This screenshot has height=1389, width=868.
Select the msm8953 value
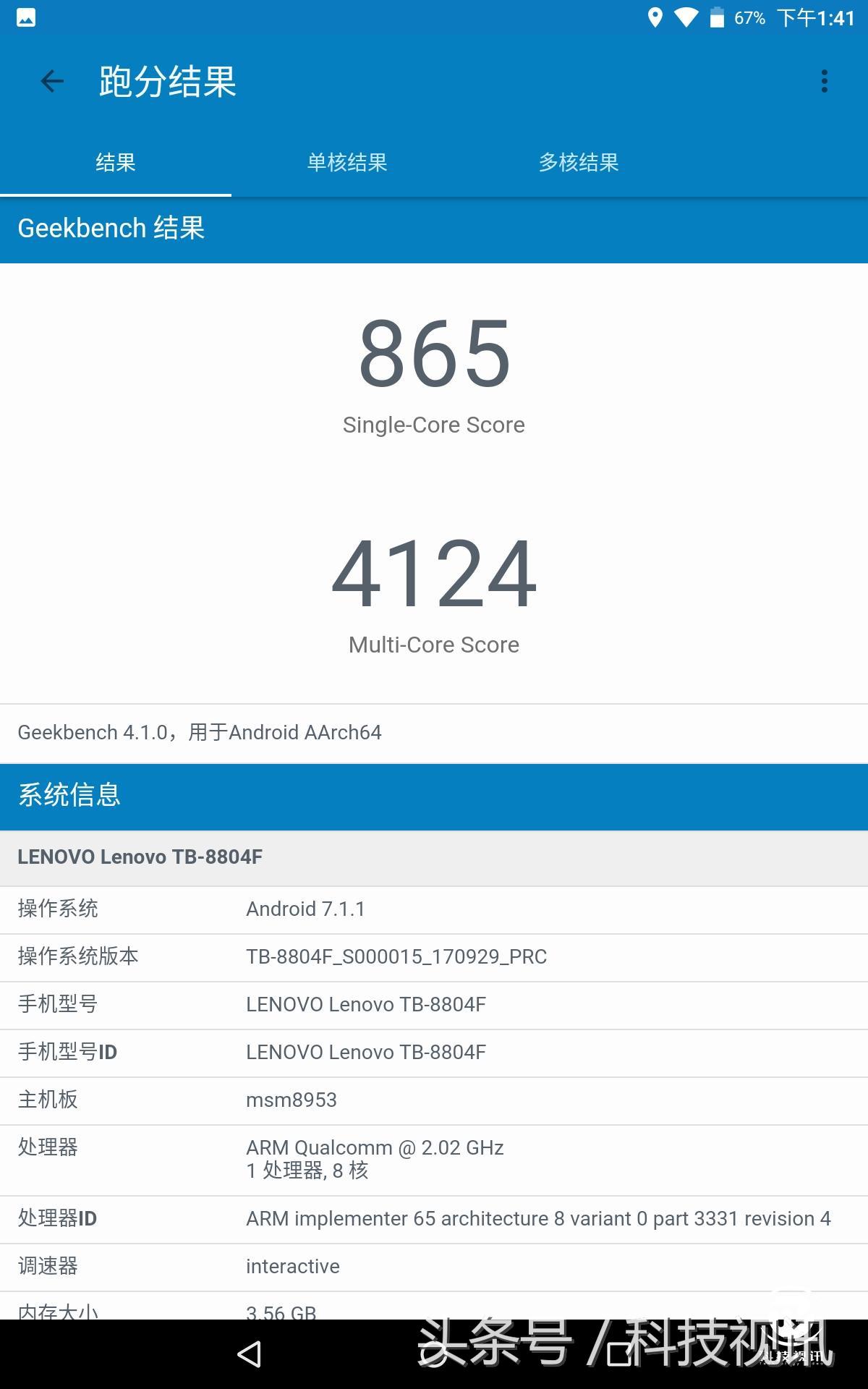292,1100
